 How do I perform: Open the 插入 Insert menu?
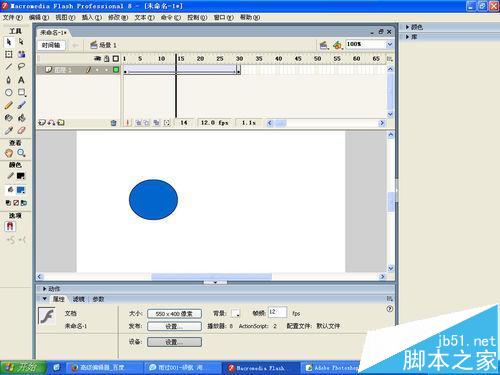click(92, 17)
